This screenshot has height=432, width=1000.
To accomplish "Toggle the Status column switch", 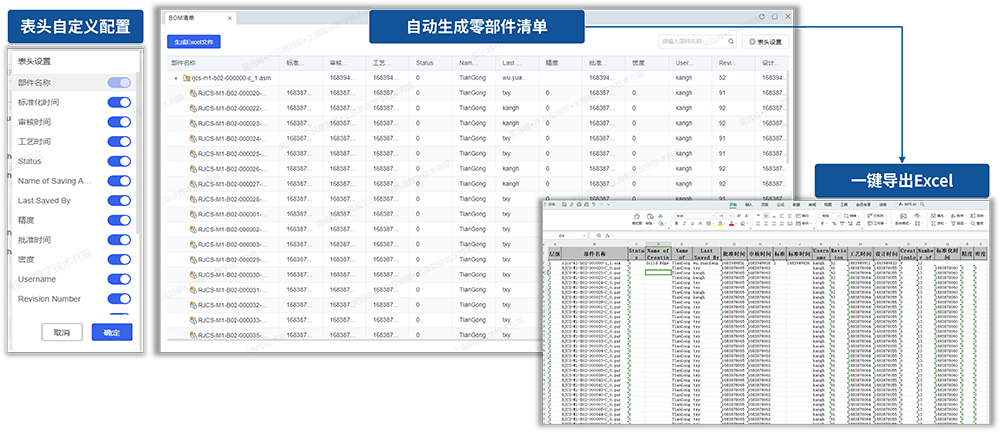I will pos(119,161).
